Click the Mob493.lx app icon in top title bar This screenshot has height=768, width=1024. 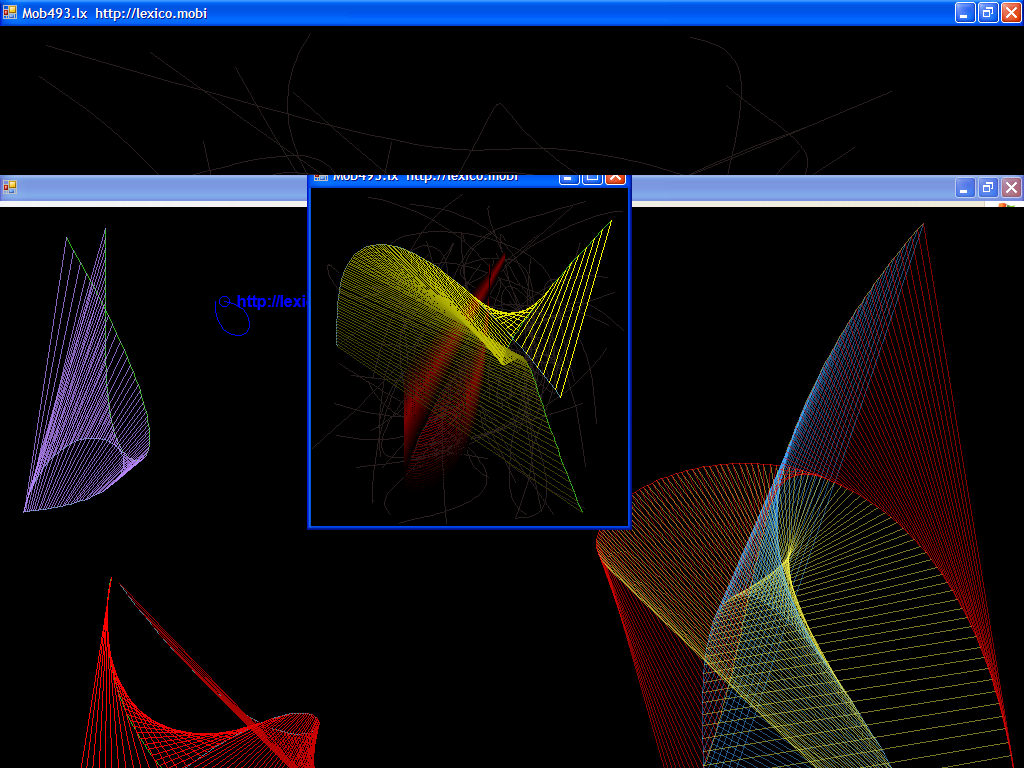pos(10,13)
